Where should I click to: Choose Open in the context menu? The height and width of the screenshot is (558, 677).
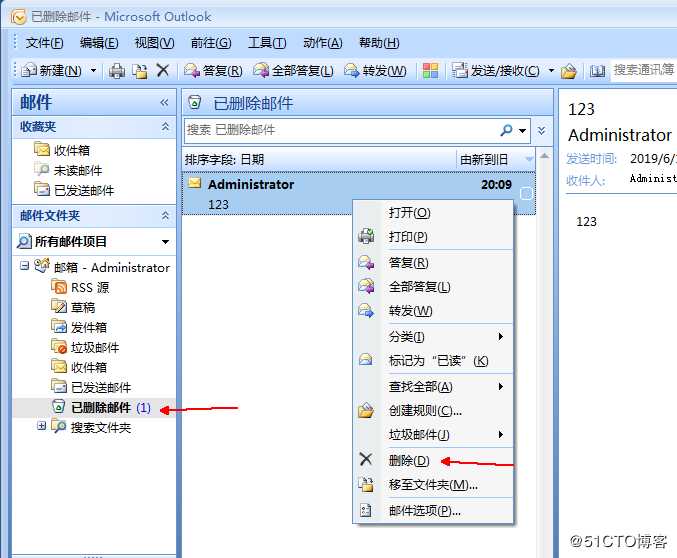click(x=434, y=213)
